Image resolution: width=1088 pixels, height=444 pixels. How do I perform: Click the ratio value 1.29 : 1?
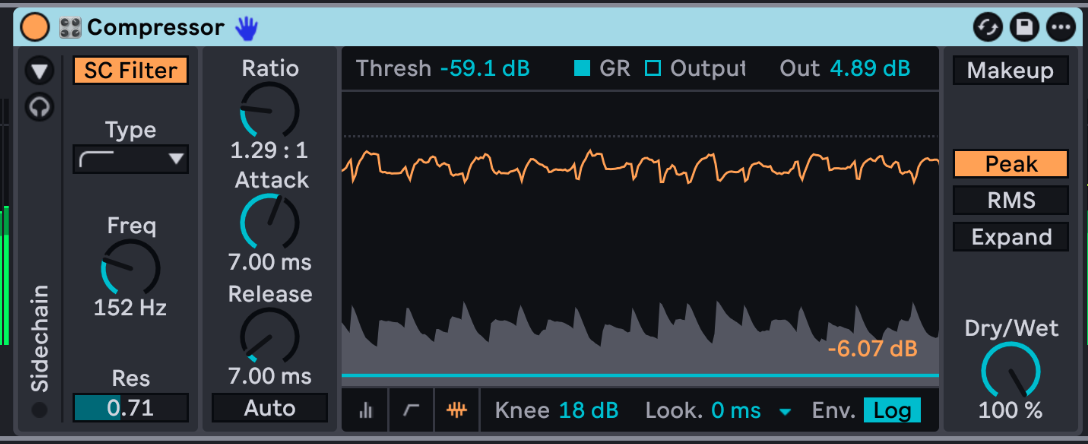click(x=269, y=151)
